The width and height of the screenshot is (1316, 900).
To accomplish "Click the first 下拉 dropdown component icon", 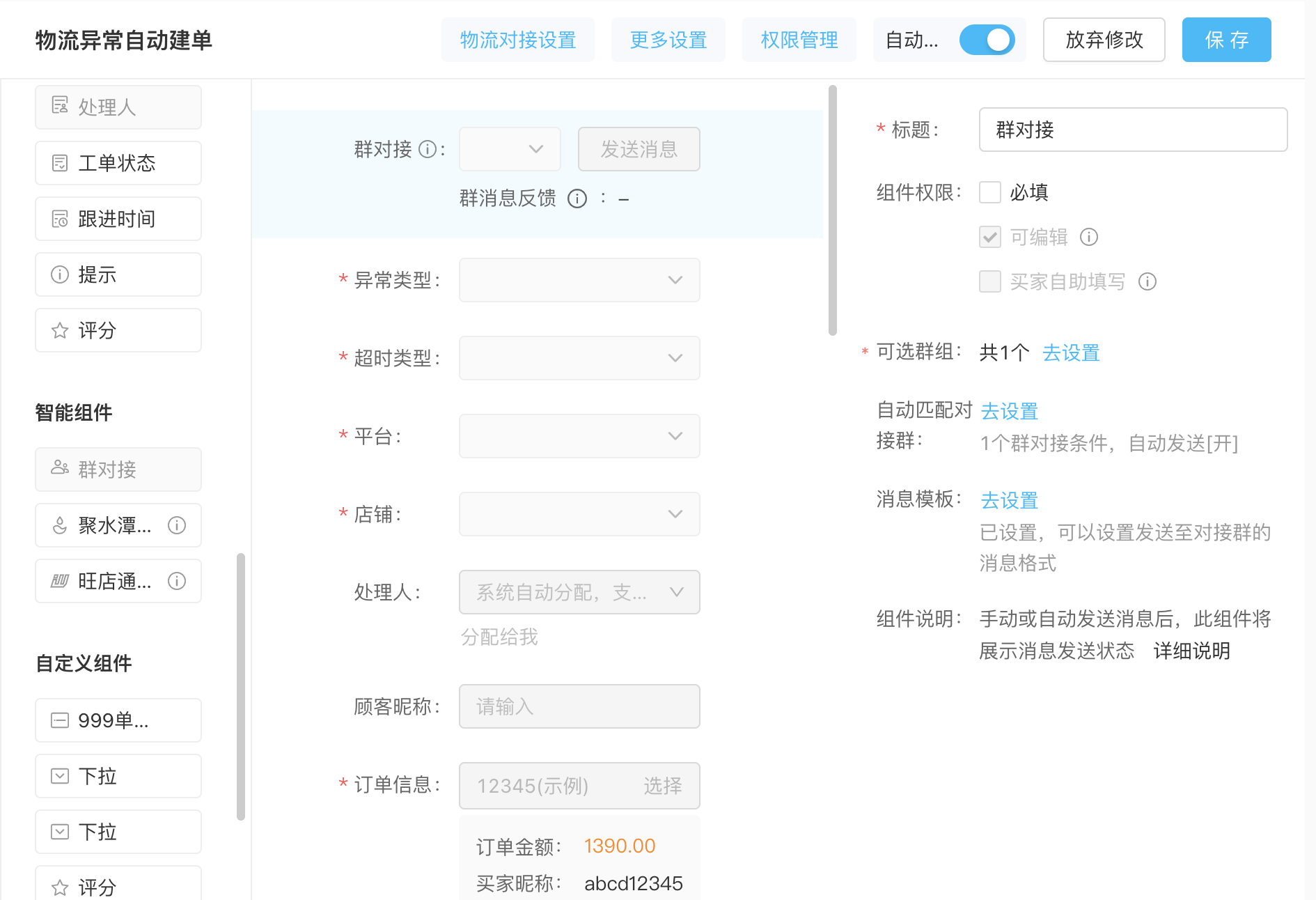I will click(60, 776).
